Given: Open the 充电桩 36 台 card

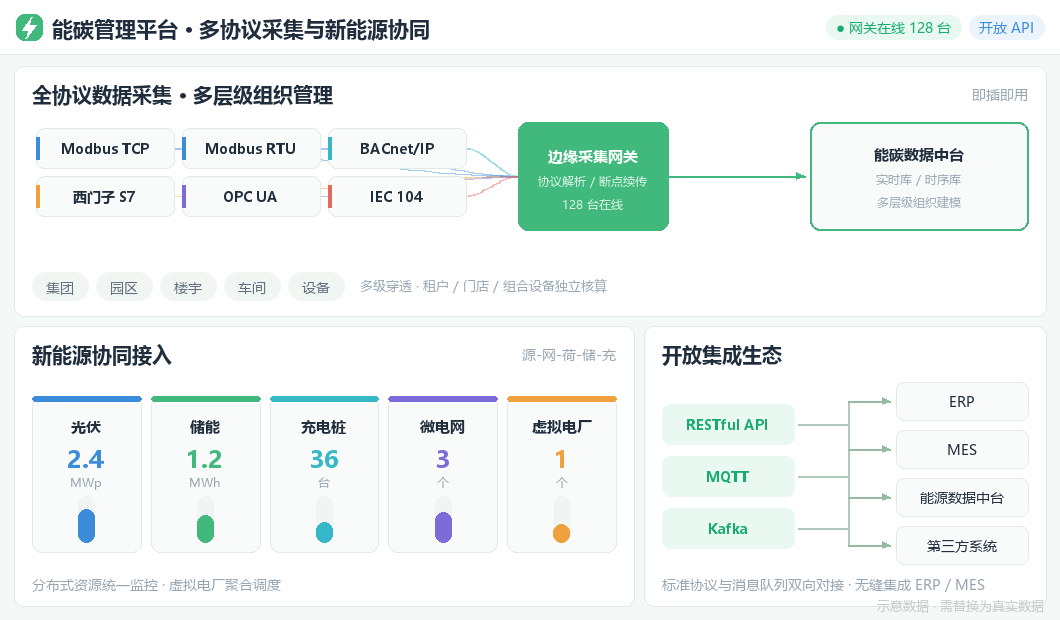Looking at the screenshot, I should [324, 474].
